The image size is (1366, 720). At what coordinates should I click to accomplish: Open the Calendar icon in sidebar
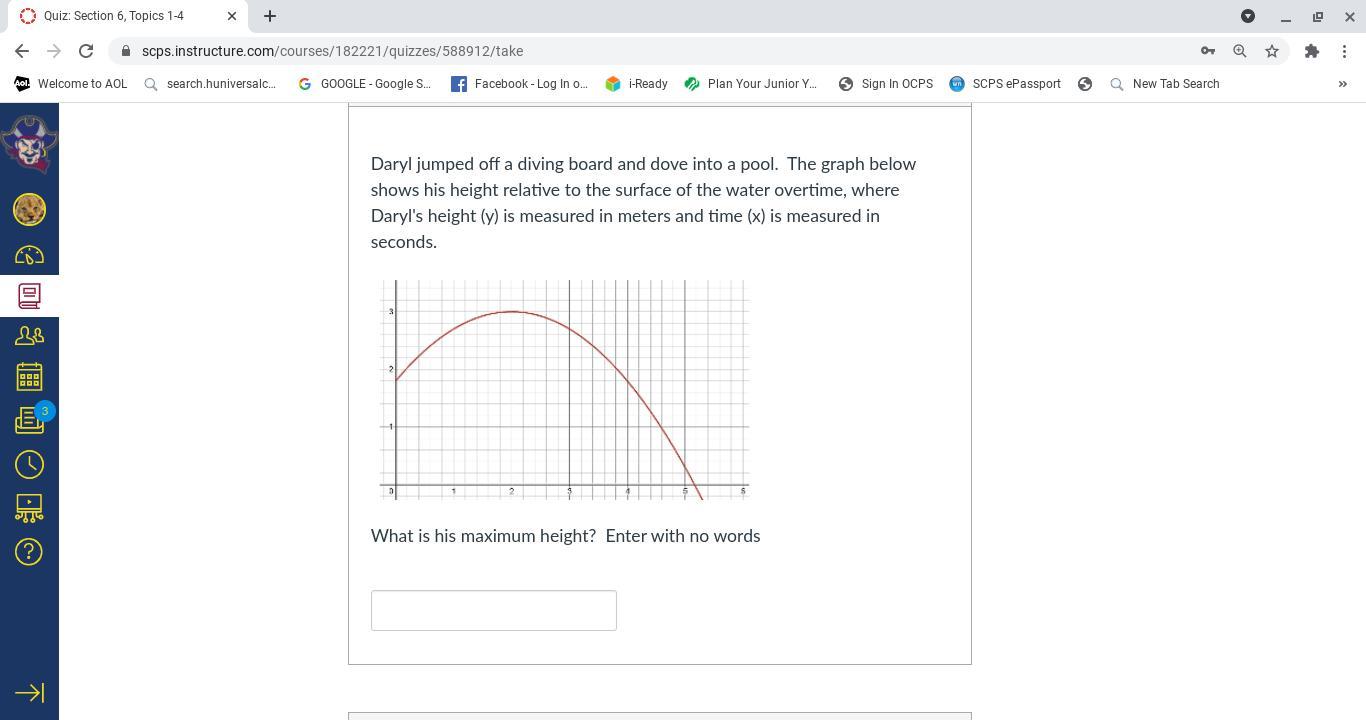(x=29, y=377)
